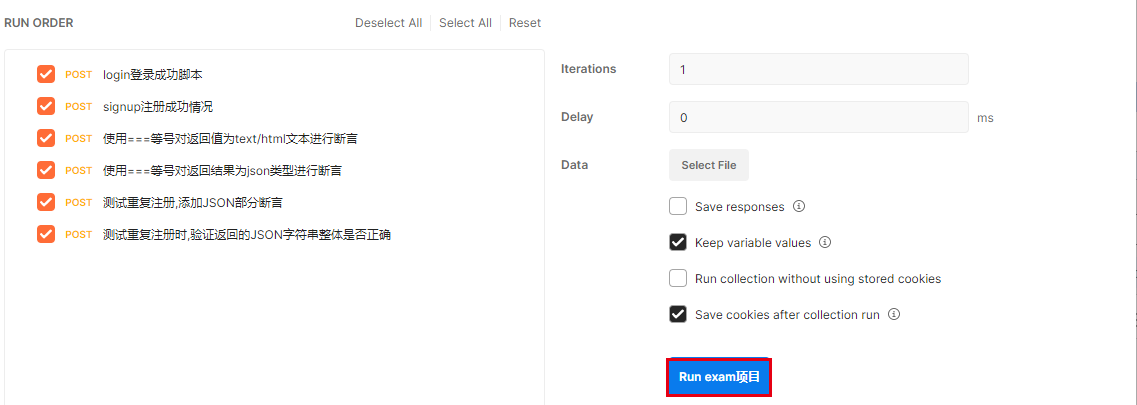Click info icon beside Keep variable values
The width and height of the screenshot is (1137, 405).
[x=825, y=243]
